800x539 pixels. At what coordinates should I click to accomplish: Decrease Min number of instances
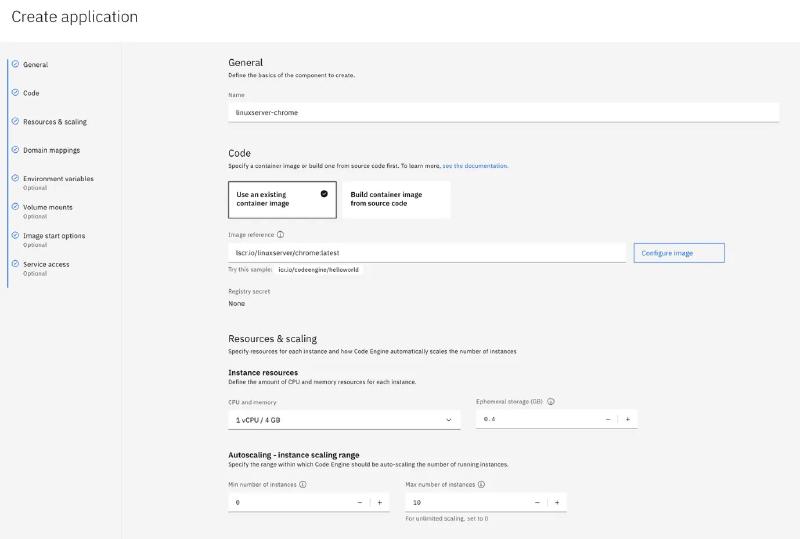click(360, 502)
